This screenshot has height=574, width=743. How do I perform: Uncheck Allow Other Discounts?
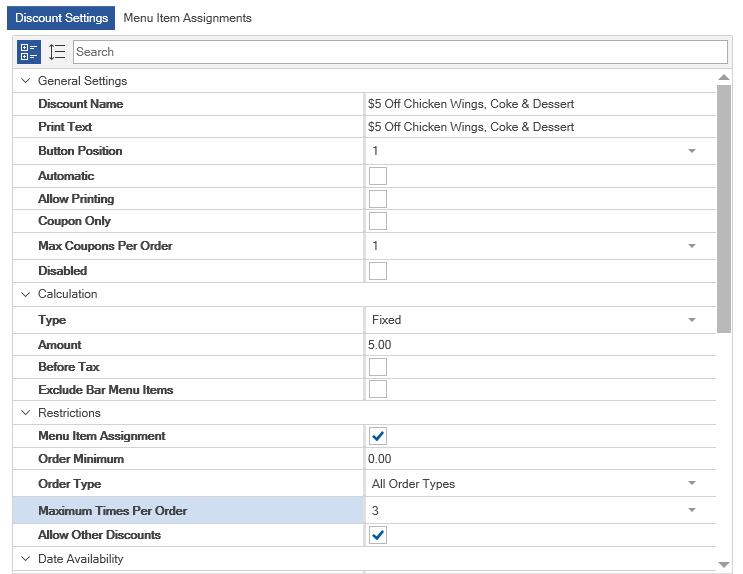378,535
